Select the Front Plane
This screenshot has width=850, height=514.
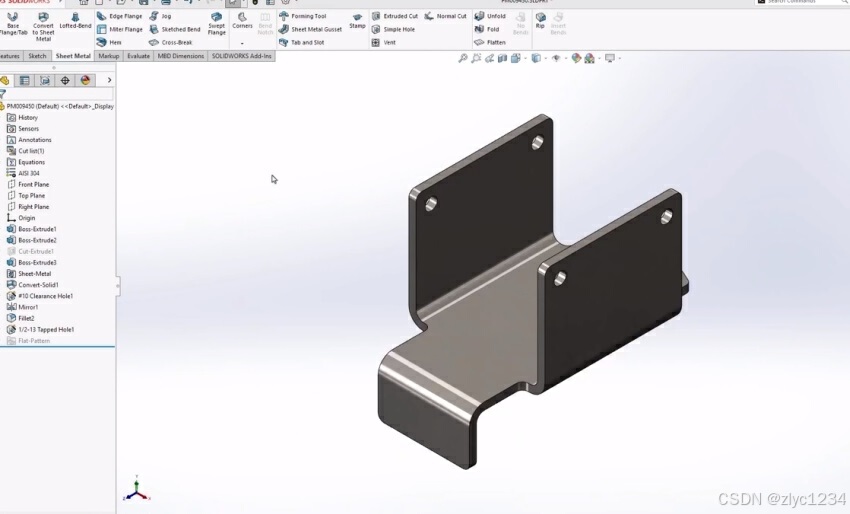point(28,184)
